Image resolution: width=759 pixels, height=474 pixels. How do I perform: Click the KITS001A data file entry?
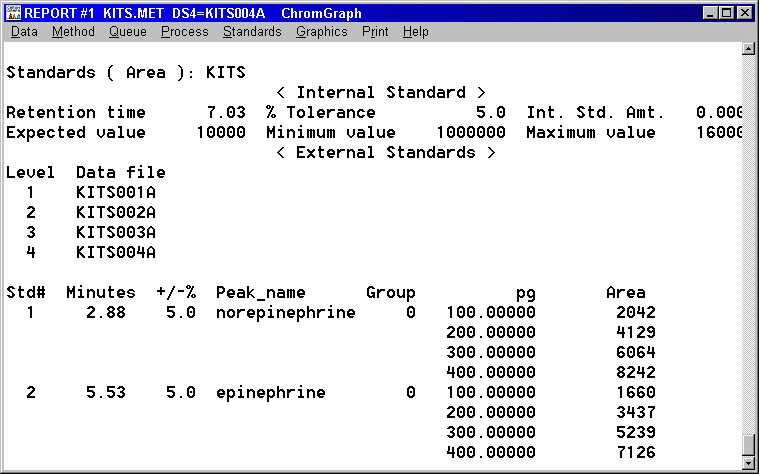point(115,192)
